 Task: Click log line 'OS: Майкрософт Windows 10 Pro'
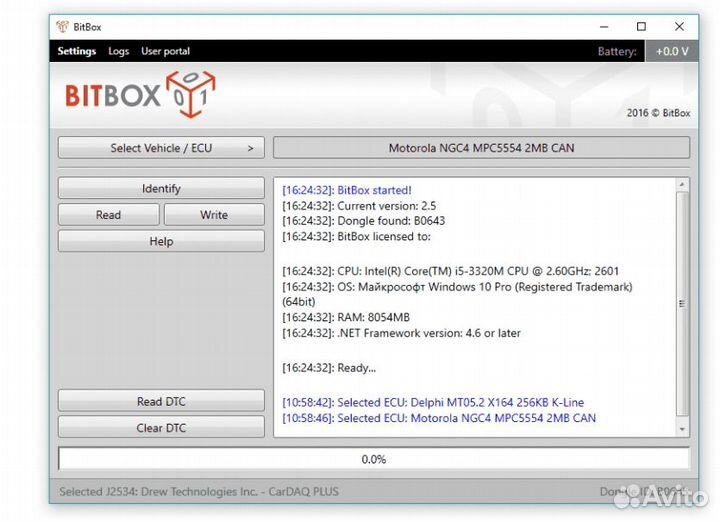tap(457, 294)
